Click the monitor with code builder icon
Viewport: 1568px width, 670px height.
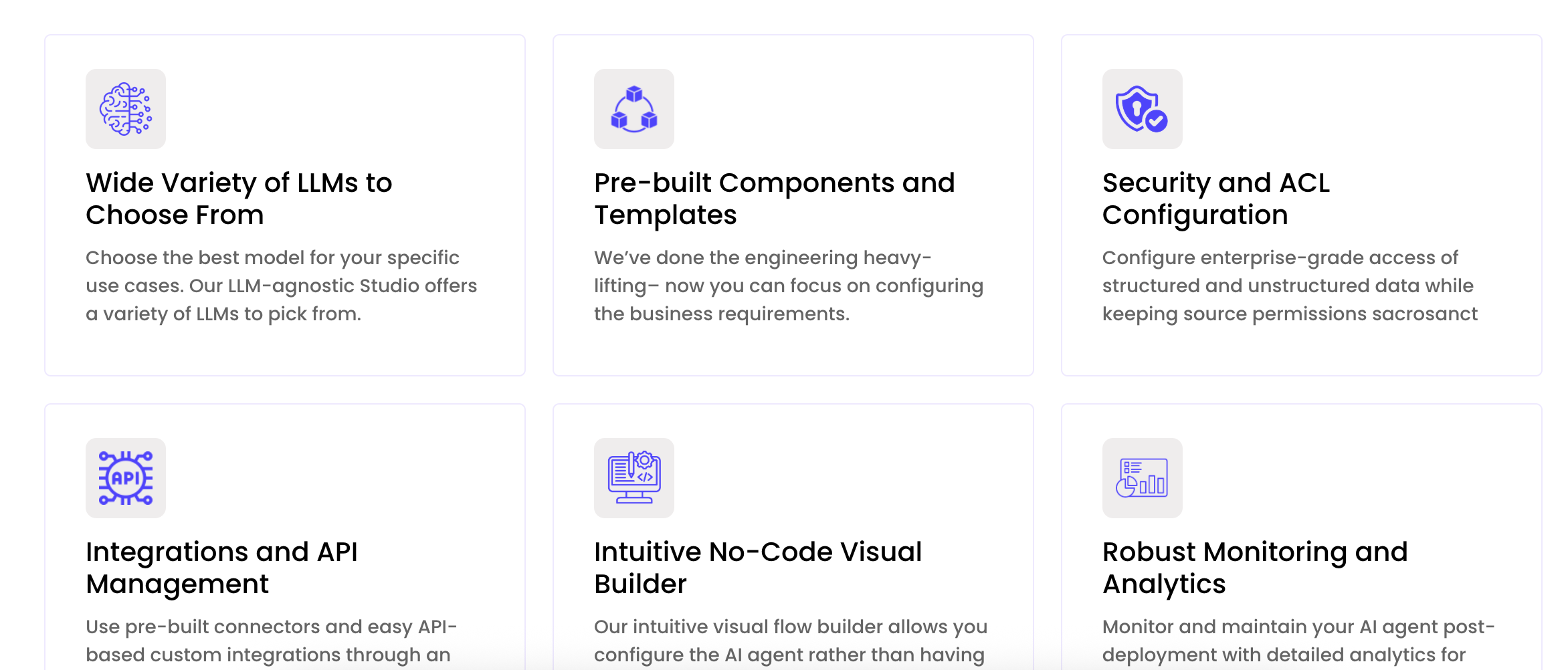[x=634, y=478]
